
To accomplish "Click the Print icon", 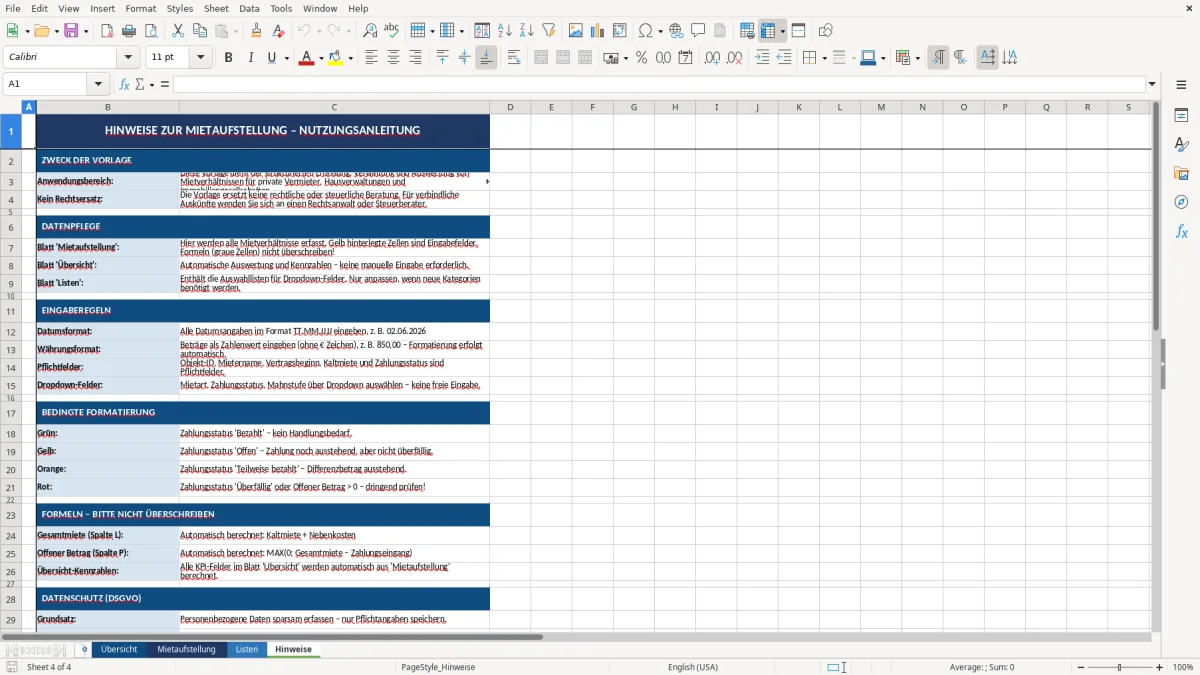I will [x=129, y=31].
